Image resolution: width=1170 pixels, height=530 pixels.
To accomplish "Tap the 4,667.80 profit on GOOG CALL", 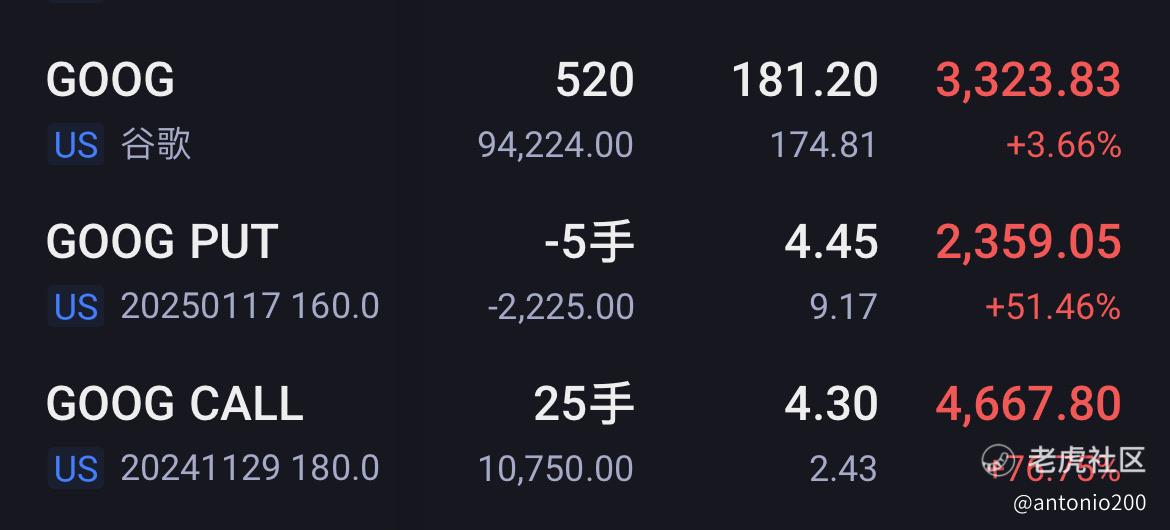I will pos(1028,404).
